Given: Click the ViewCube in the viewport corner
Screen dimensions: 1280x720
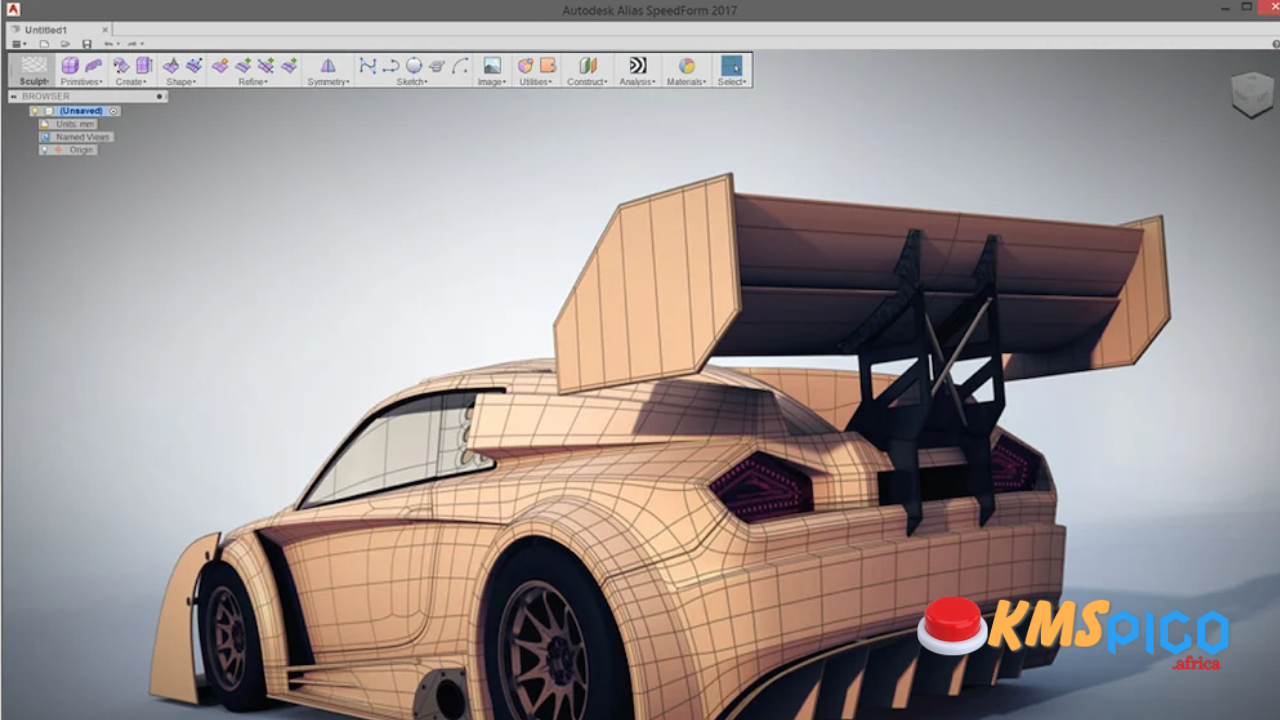Looking at the screenshot, I should coord(1252,95).
